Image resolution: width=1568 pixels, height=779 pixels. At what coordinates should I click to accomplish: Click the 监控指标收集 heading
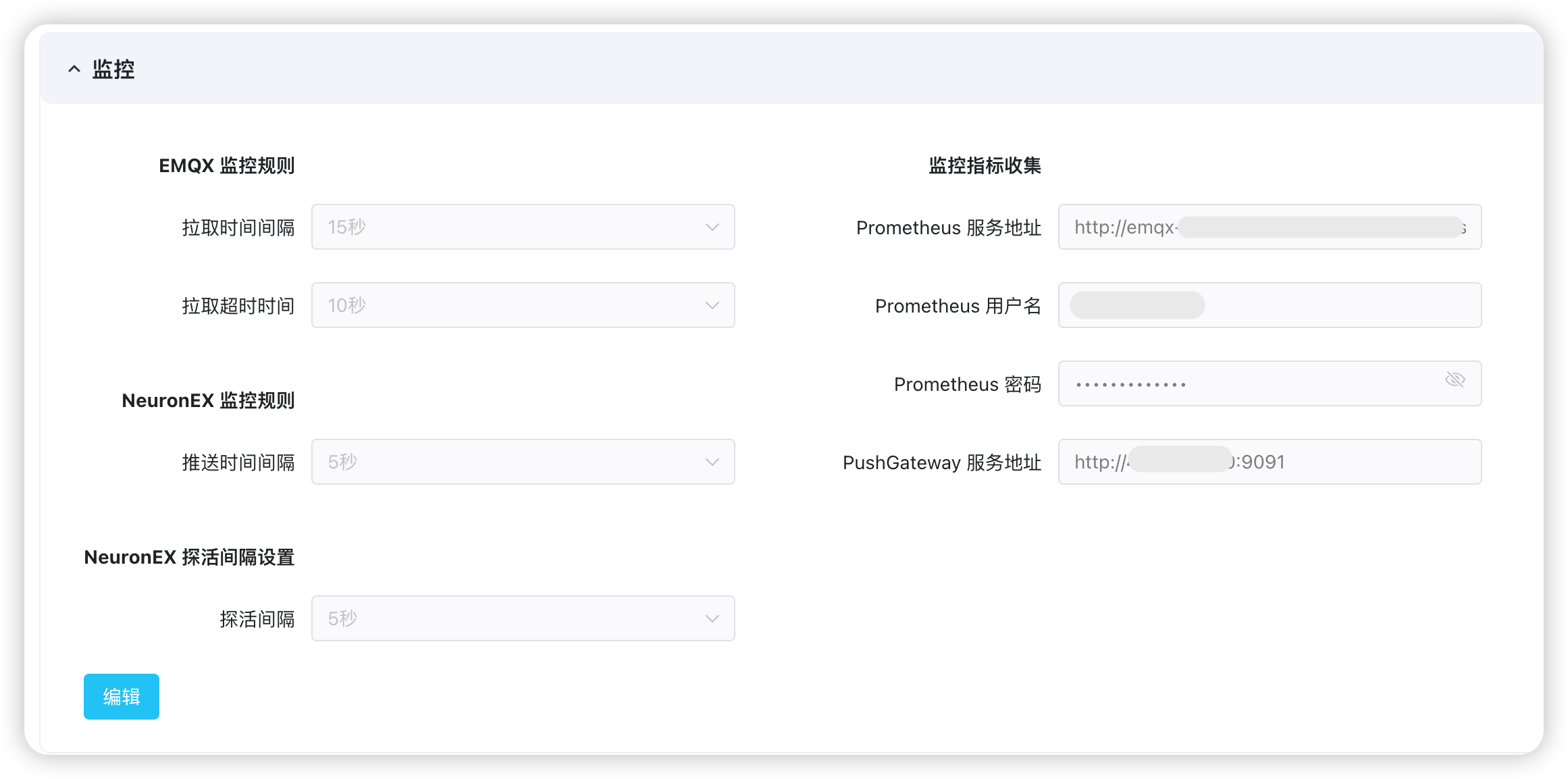[x=984, y=165]
